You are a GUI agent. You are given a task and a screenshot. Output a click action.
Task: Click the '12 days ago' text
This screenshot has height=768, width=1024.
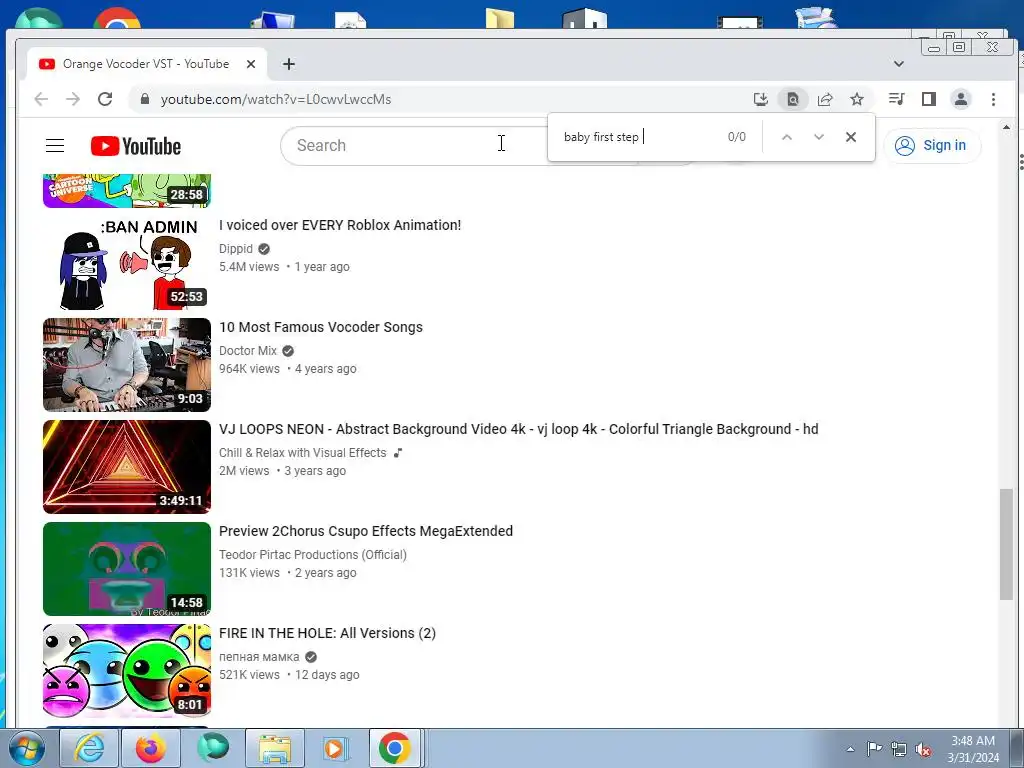(x=327, y=675)
